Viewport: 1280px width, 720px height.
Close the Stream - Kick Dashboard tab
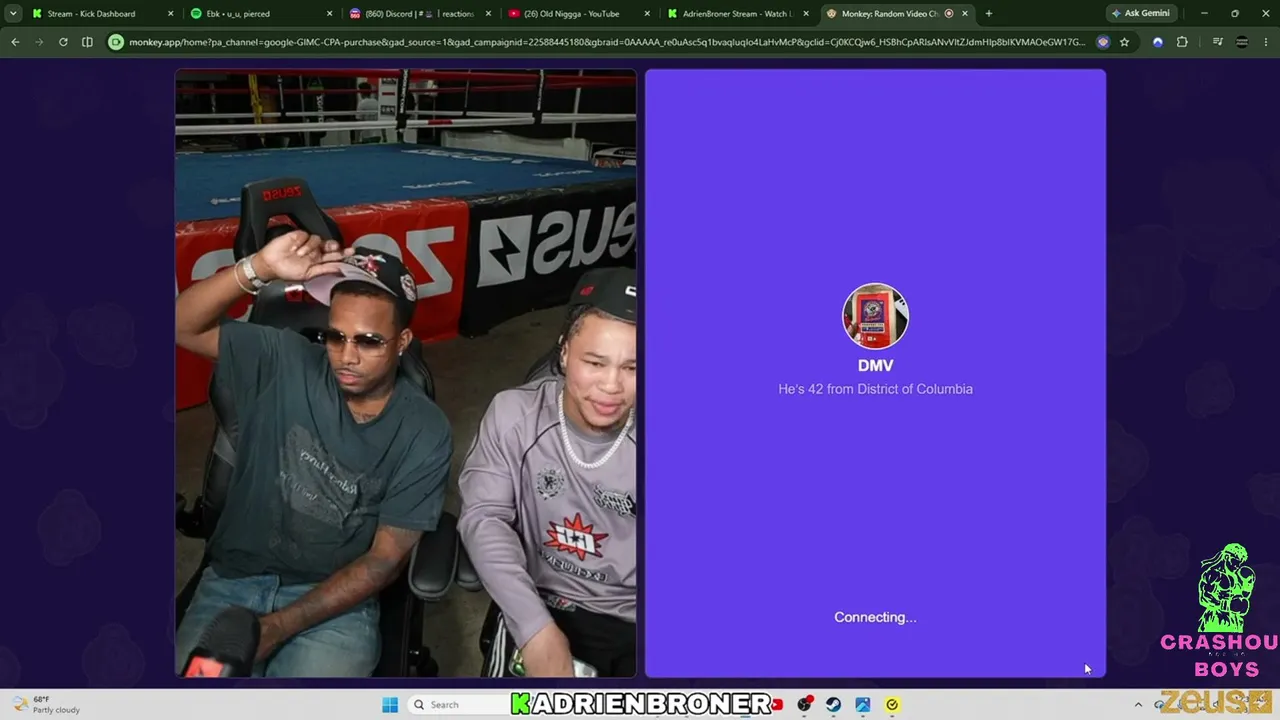tap(170, 14)
